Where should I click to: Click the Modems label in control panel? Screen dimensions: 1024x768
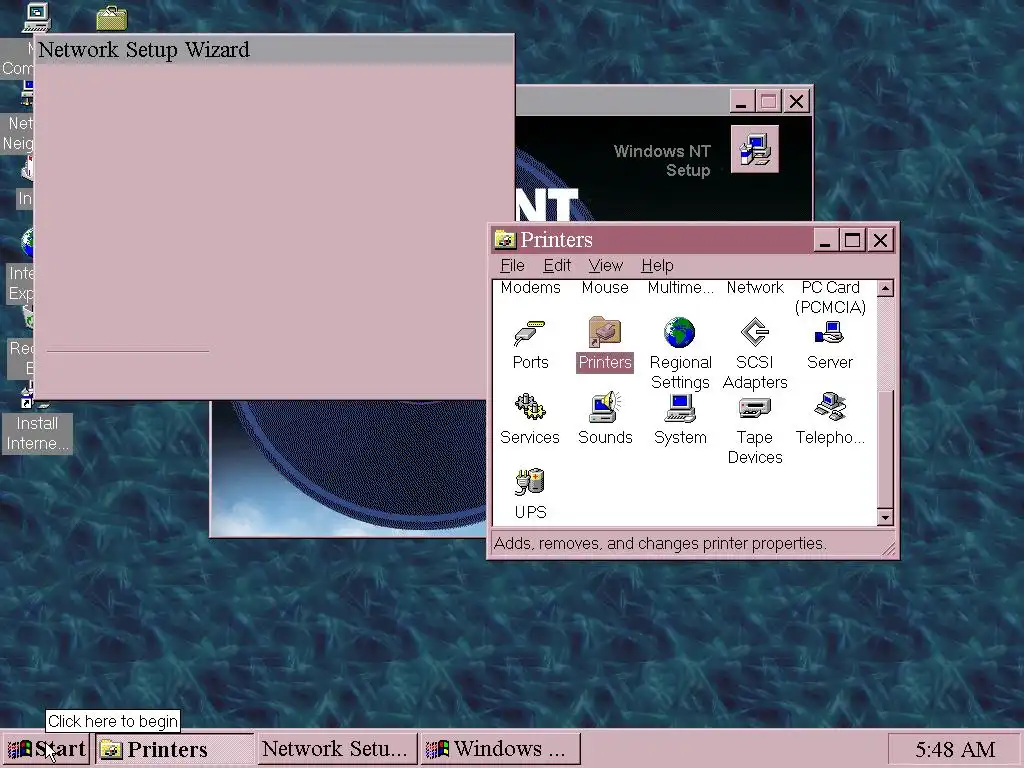[x=530, y=287]
